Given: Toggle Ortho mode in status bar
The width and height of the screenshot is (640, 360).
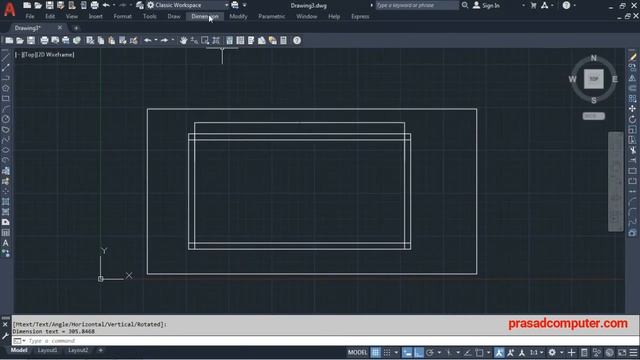Looking at the screenshot, I should click(x=418, y=352).
